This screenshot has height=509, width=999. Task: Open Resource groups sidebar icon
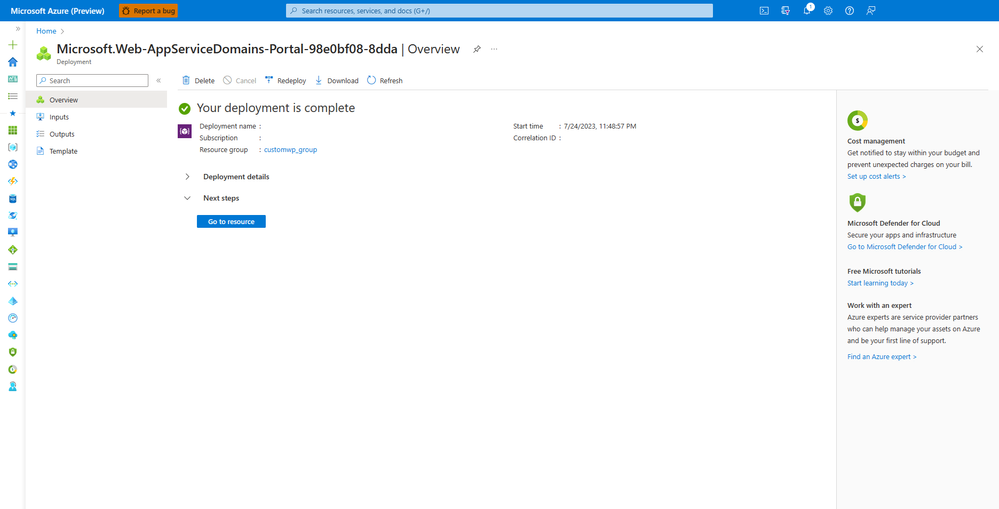13,147
